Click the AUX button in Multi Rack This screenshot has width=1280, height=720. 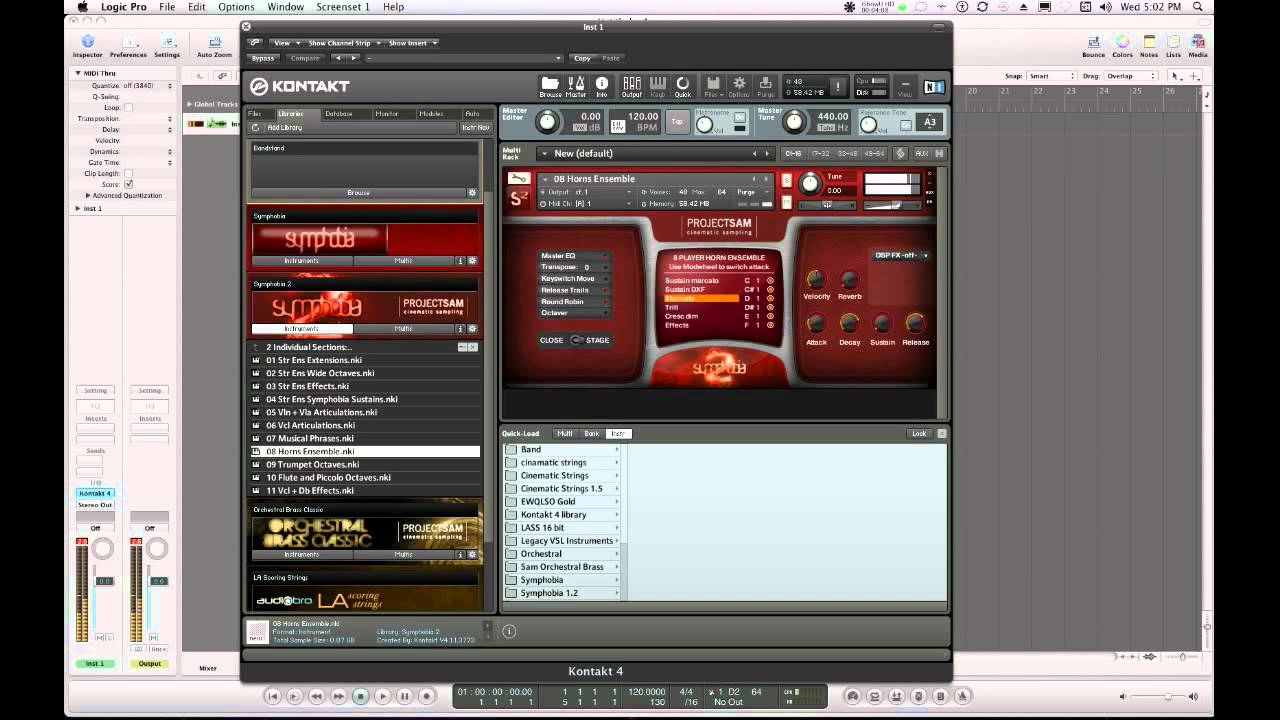click(x=921, y=153)
